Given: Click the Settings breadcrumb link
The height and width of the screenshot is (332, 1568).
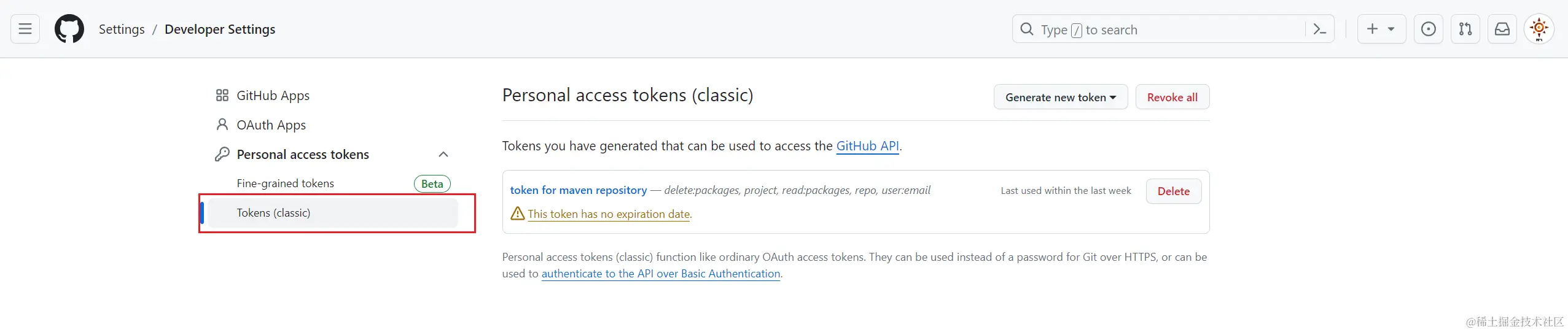Looking at the screenshot, I should pos(122,29).
